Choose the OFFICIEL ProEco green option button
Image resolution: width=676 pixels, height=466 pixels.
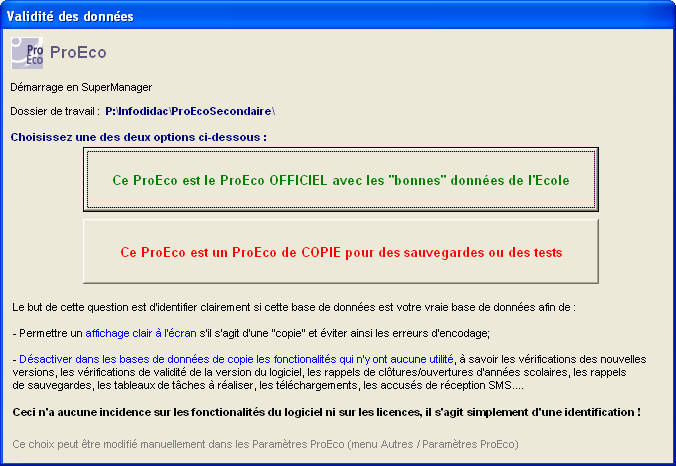[x=341, y=179]
